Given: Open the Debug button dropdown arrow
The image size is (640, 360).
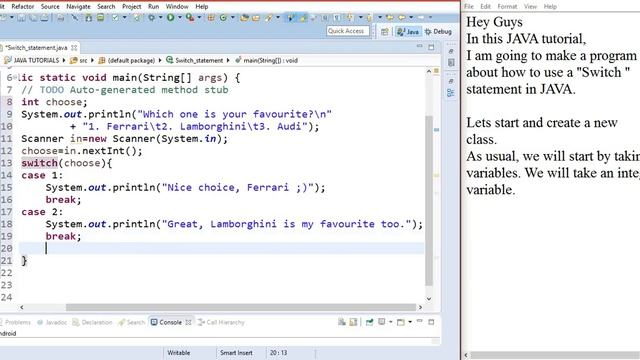Looking at the screenshot, I should pyautogui.click(x=160, y=18).
